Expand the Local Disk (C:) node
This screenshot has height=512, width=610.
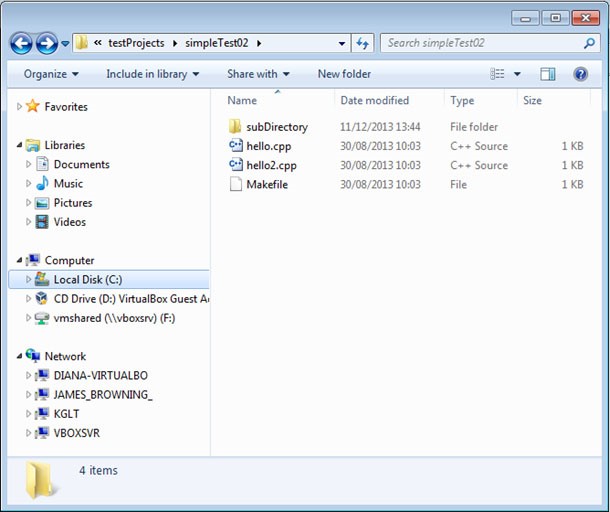click(29, 280)
